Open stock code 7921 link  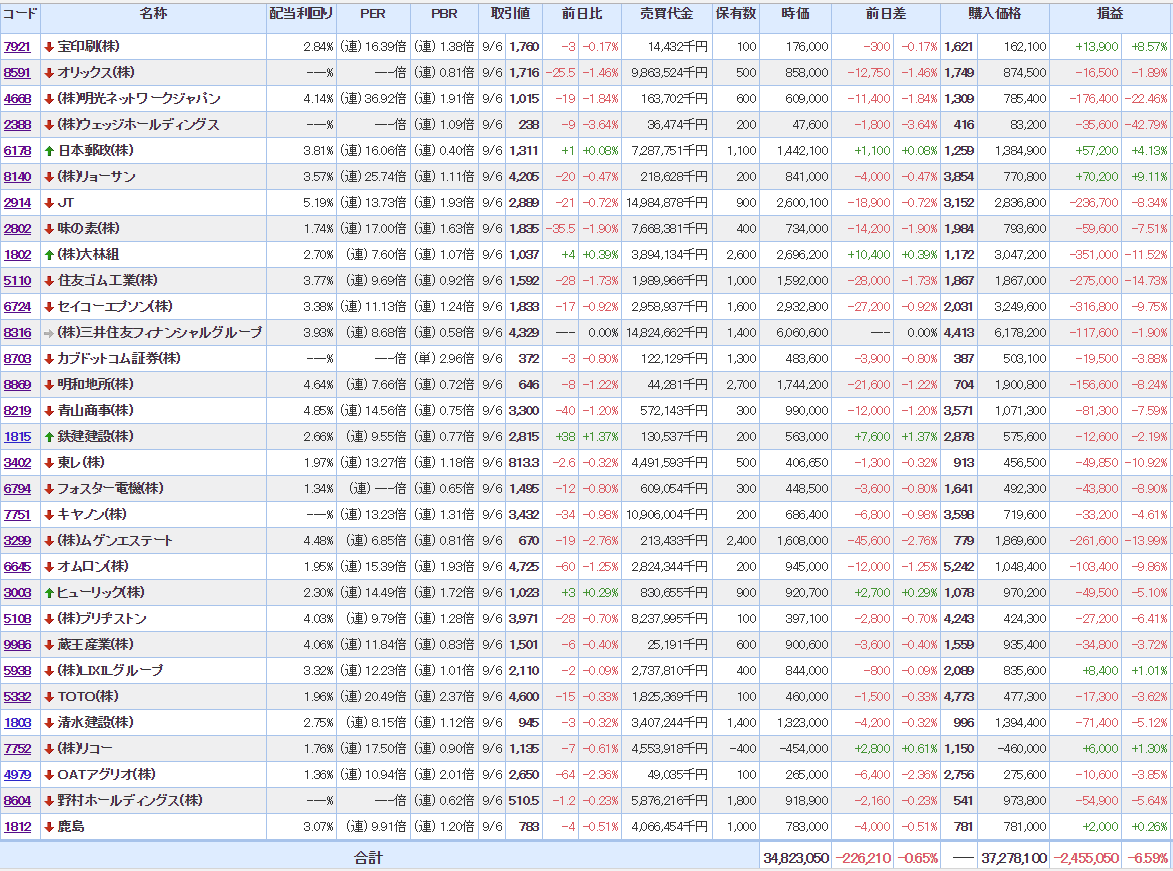(x=17, y=47)
